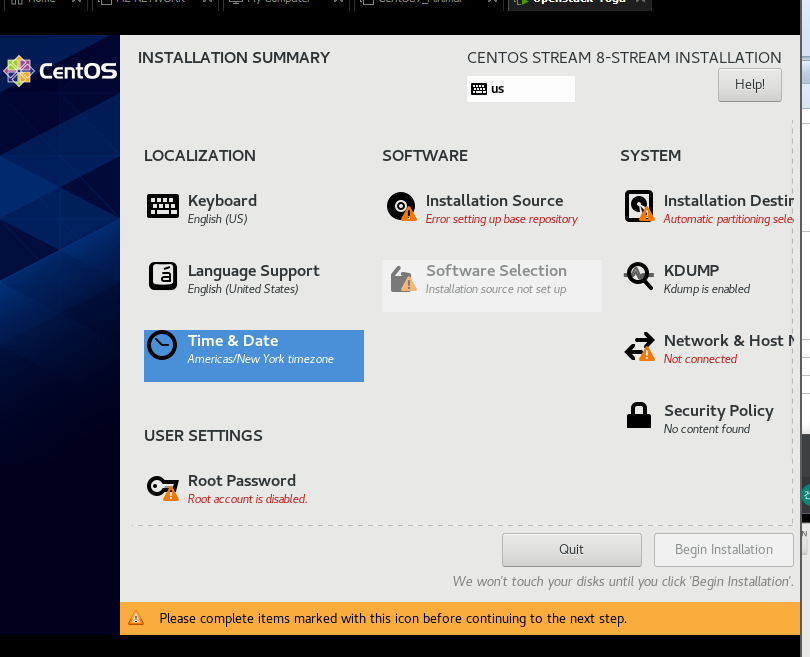Click the greyed Software Selection package icon
The image size is (810, 657).
tap(403, 279)
